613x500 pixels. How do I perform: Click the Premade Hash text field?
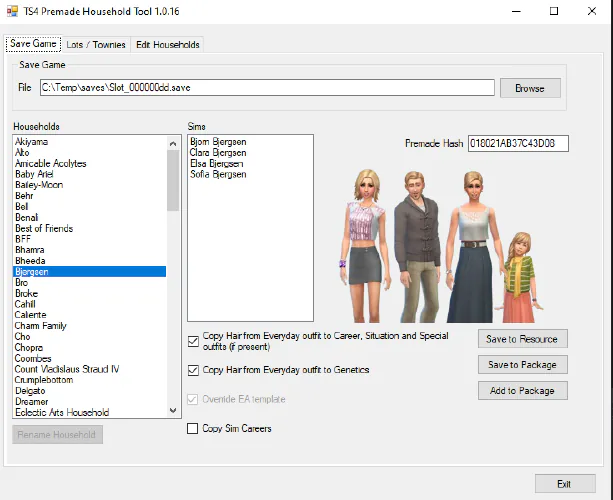[x=517, y=144]
